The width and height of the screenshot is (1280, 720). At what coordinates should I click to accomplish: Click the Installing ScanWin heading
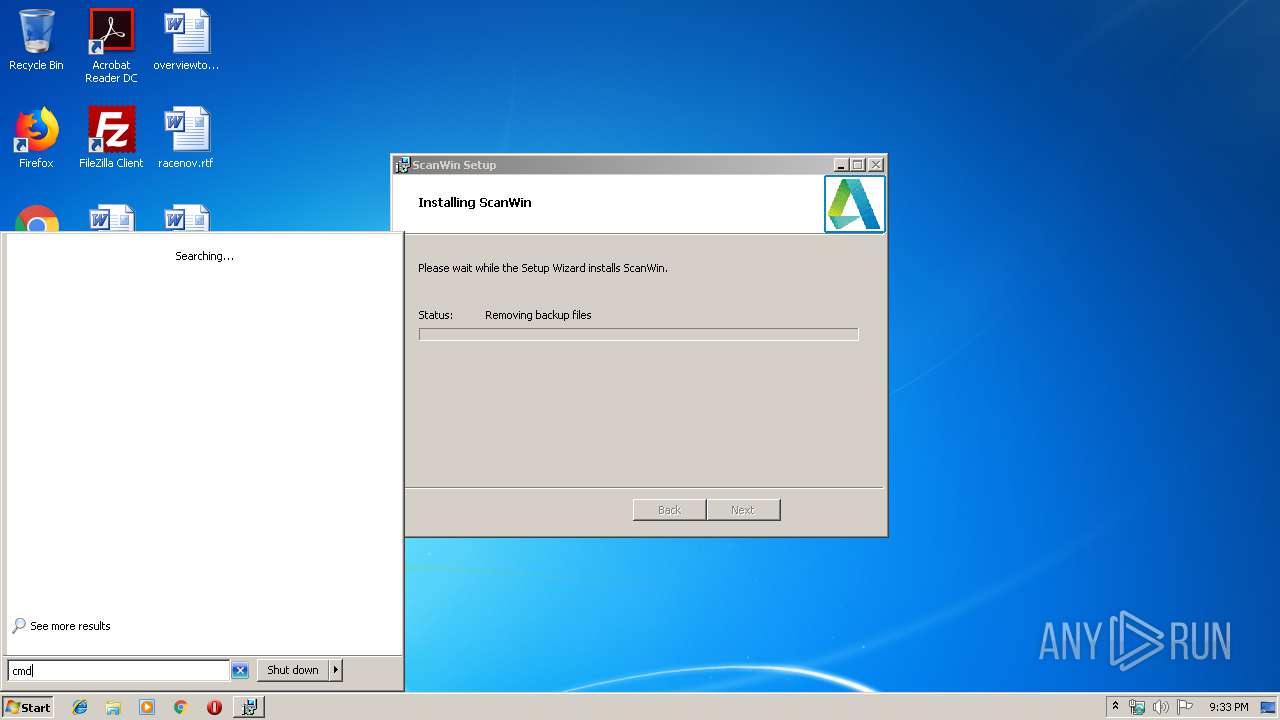coord(475,202)
